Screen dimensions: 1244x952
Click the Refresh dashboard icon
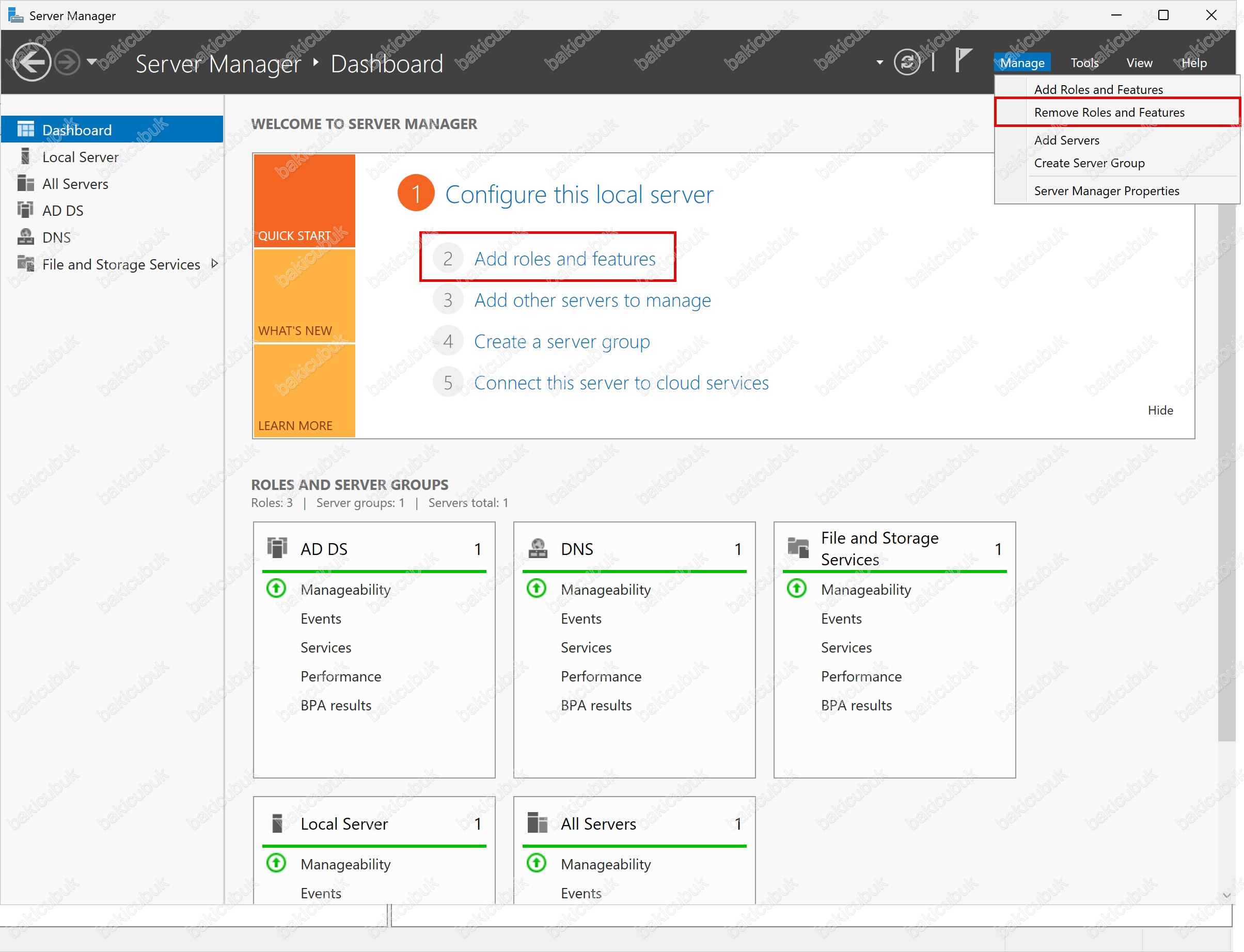pos(906,62)
